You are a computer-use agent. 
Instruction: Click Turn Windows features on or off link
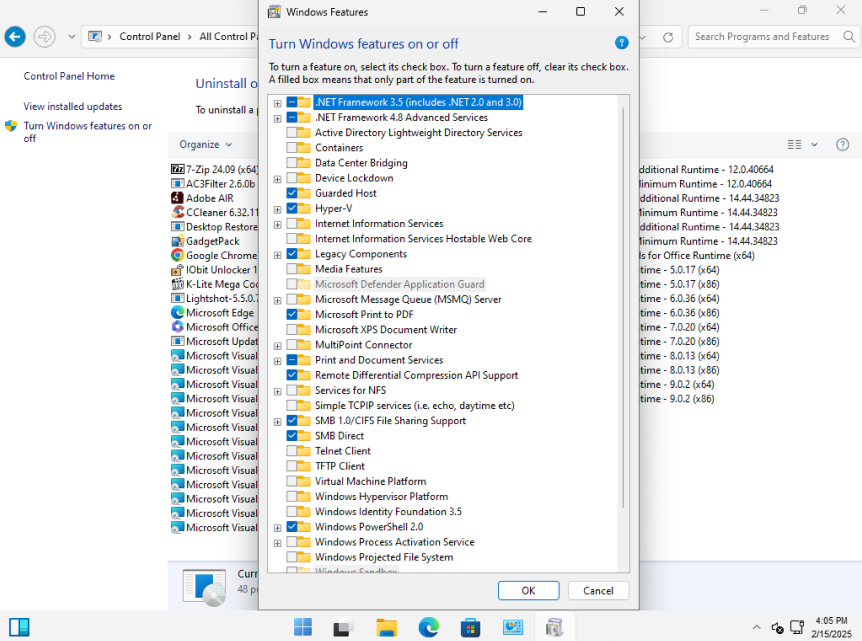click(87, 132)
